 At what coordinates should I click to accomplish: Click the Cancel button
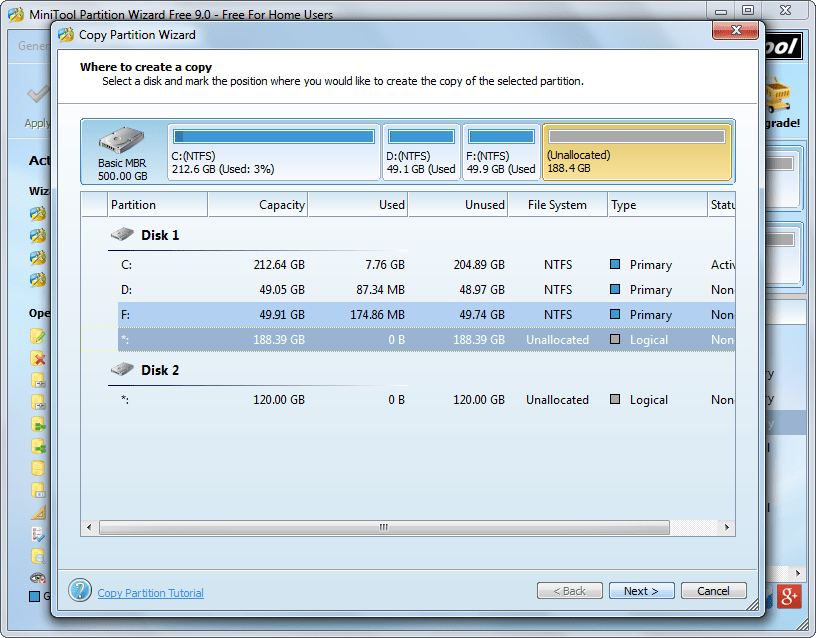[713, 590]
